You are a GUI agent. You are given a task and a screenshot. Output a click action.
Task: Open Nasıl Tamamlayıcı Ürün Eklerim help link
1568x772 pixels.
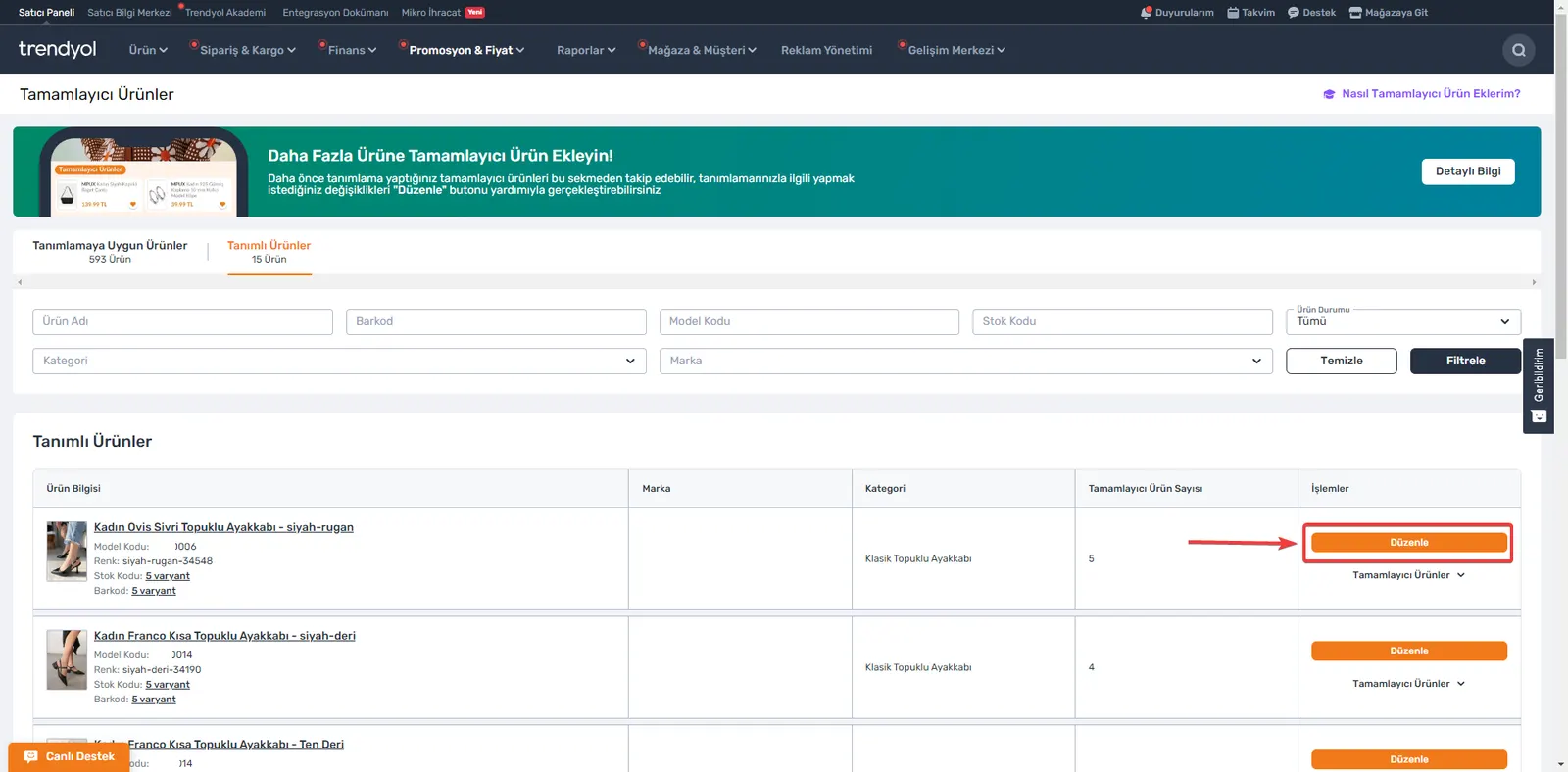coord(1431,94)
